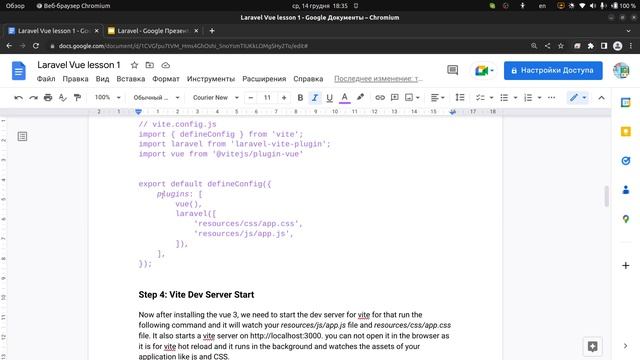Open the Инструменты menu
640x360 pixels.
tap(211, 79)
